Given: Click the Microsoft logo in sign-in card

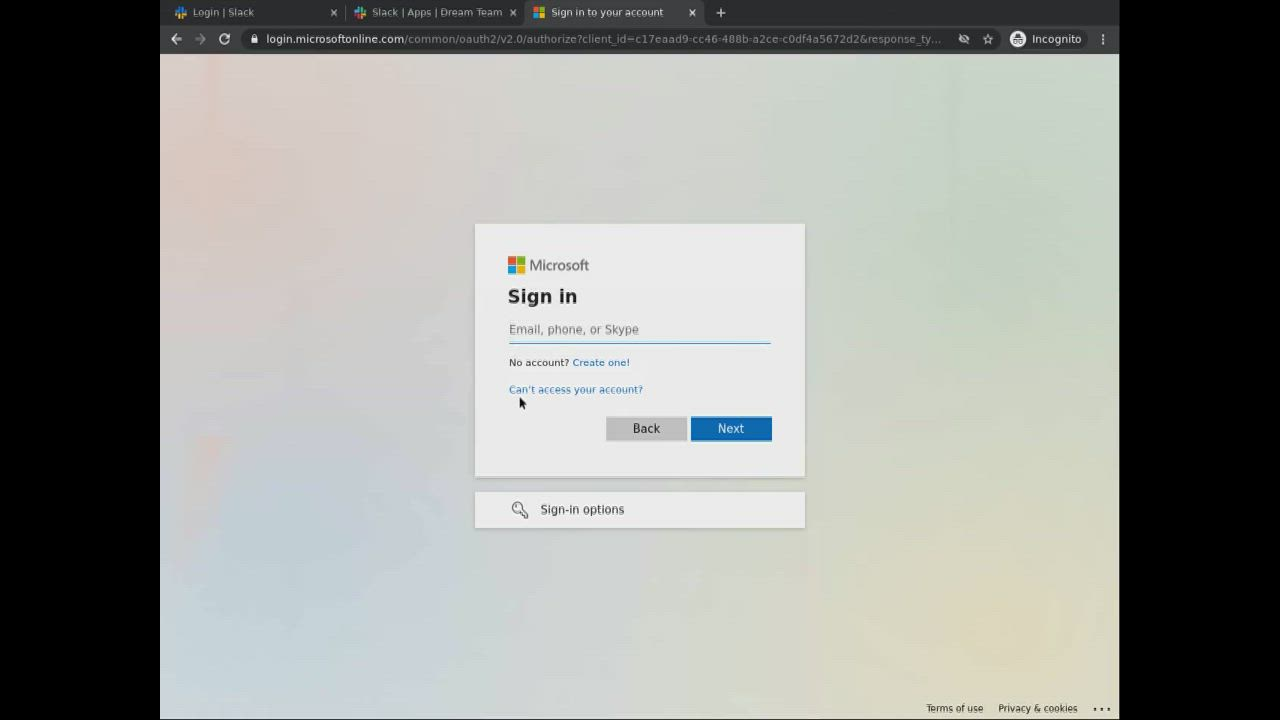Looking at the screenshot, I should 548,265.
